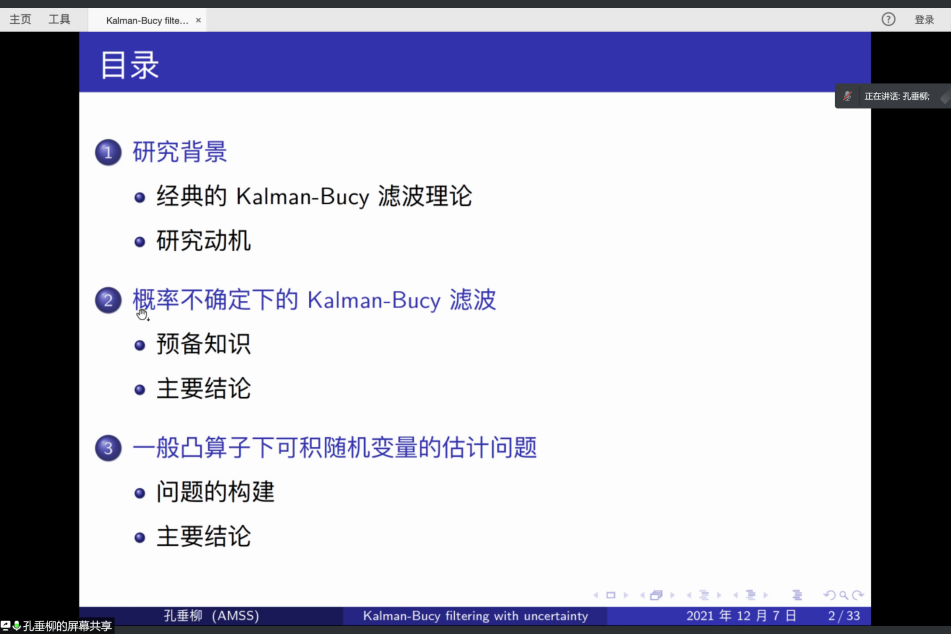Click the Beamer go-back curved arrow icon
The image size is (951, 634).
829,595
